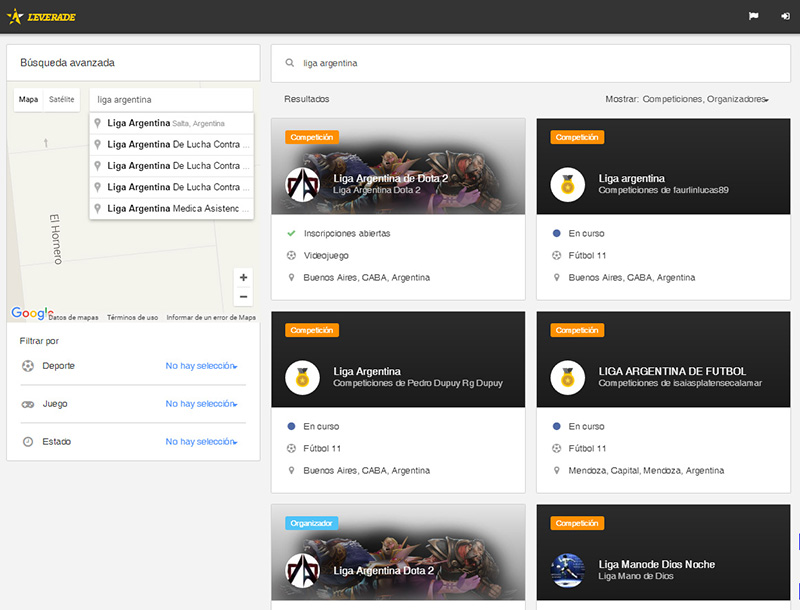Open Términos de uso map link
This screenshot has width=800, height=610.
pyautogui.click(x=132, y=317)
